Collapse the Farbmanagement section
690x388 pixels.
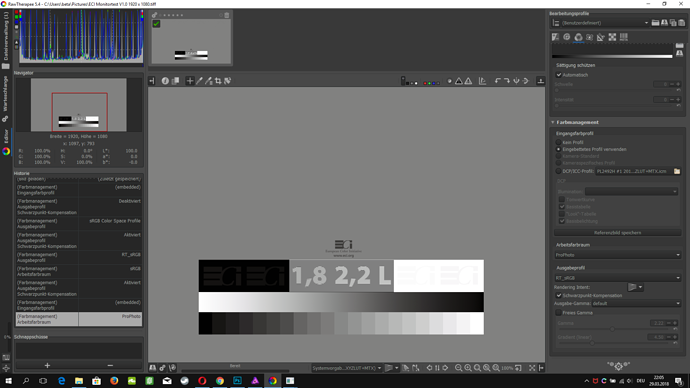(553, 122)
